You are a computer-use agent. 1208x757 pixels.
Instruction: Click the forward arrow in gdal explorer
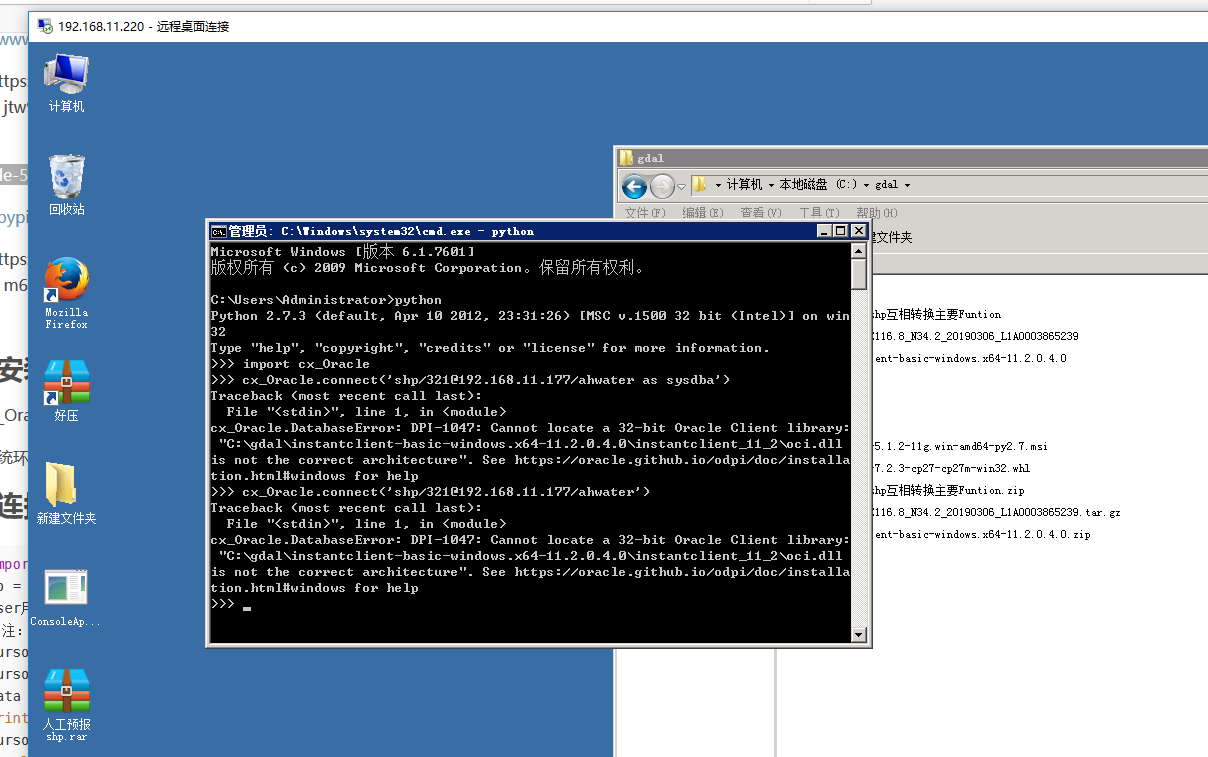tap(662, 186)
